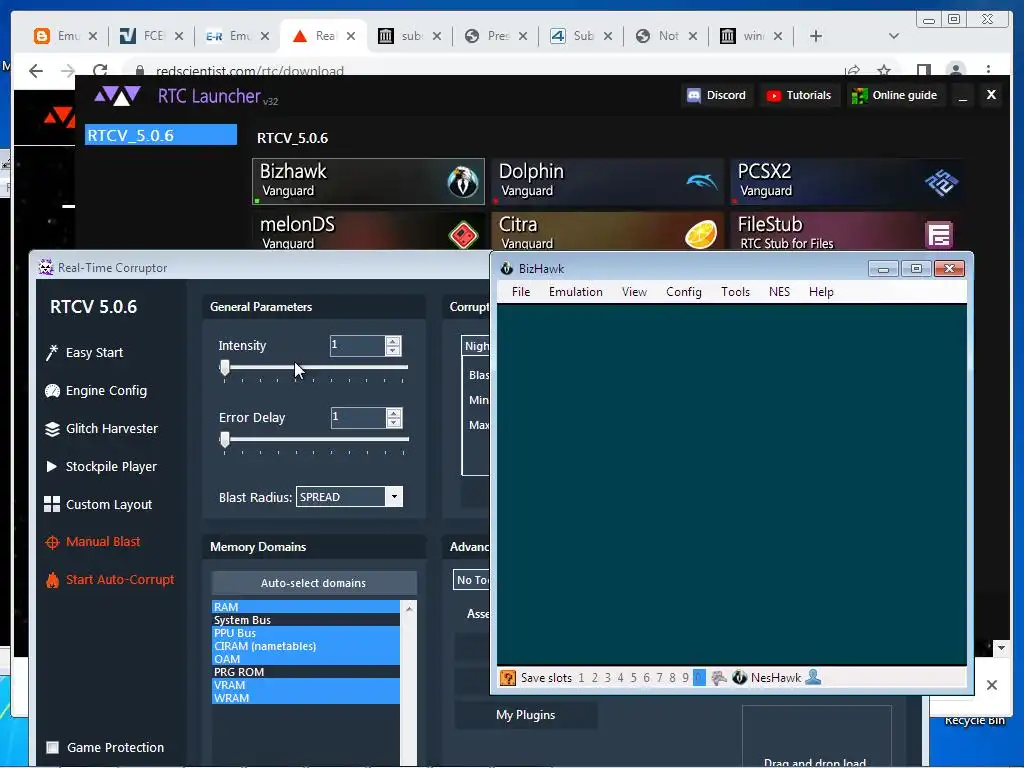
Task: Bookmark this page with star icon
Action: 884,71
